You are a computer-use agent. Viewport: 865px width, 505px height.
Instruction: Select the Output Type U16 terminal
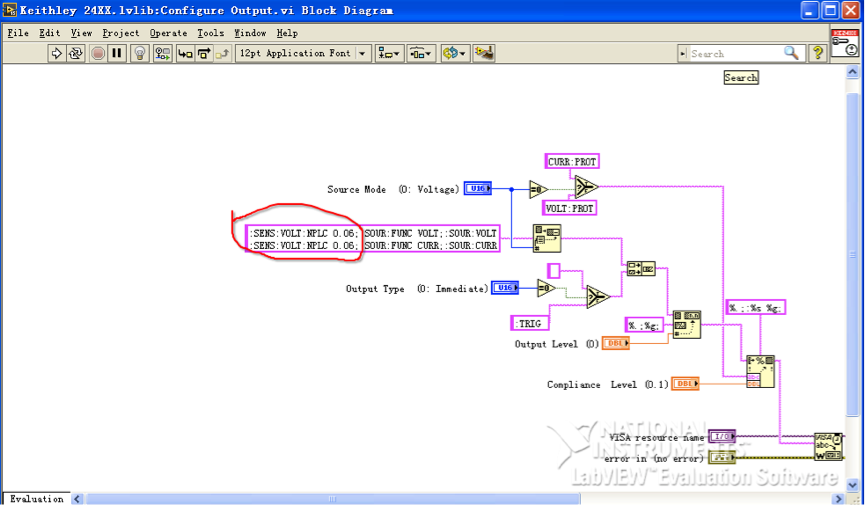pos(505,288)
